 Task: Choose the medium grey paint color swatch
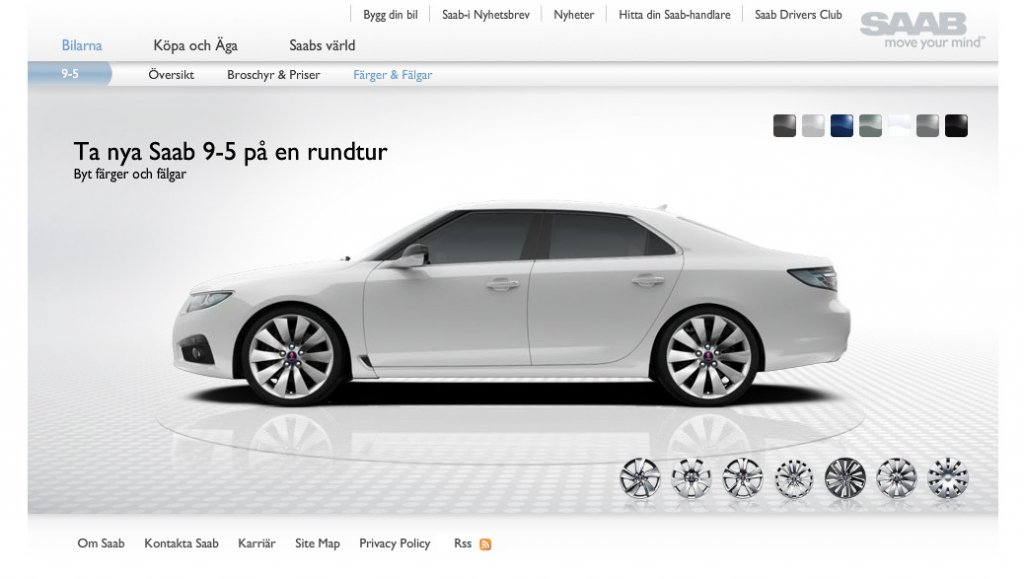click(927, 125)
